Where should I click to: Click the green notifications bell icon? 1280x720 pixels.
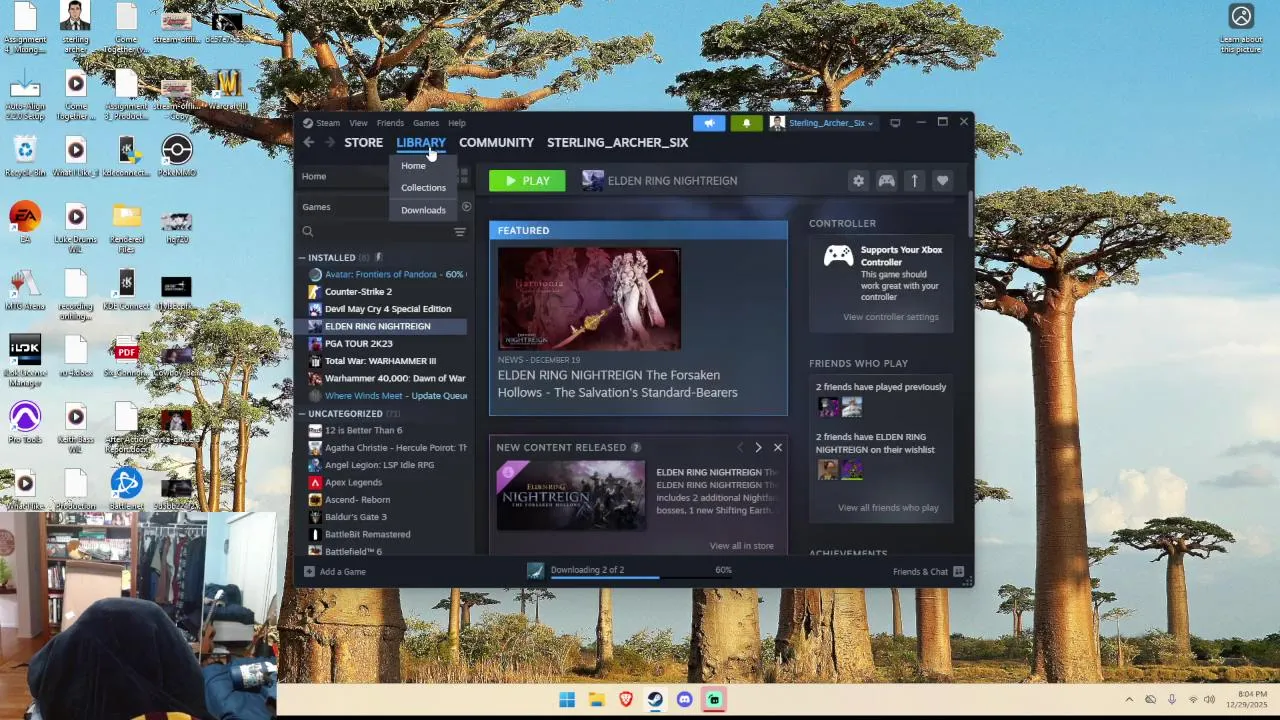click(x=746, y=123)
